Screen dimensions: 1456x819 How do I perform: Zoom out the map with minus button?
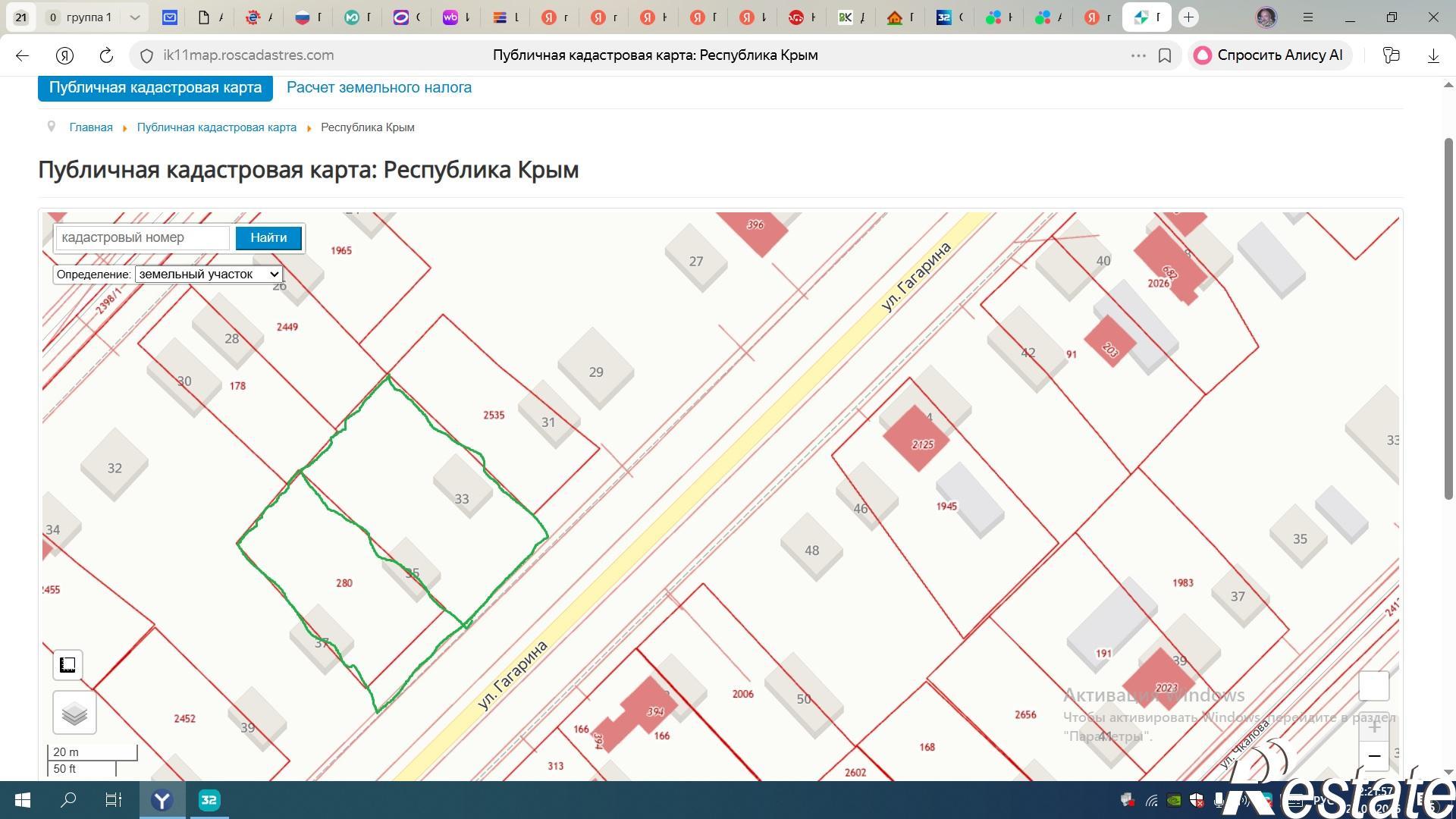click(1373, 756)
